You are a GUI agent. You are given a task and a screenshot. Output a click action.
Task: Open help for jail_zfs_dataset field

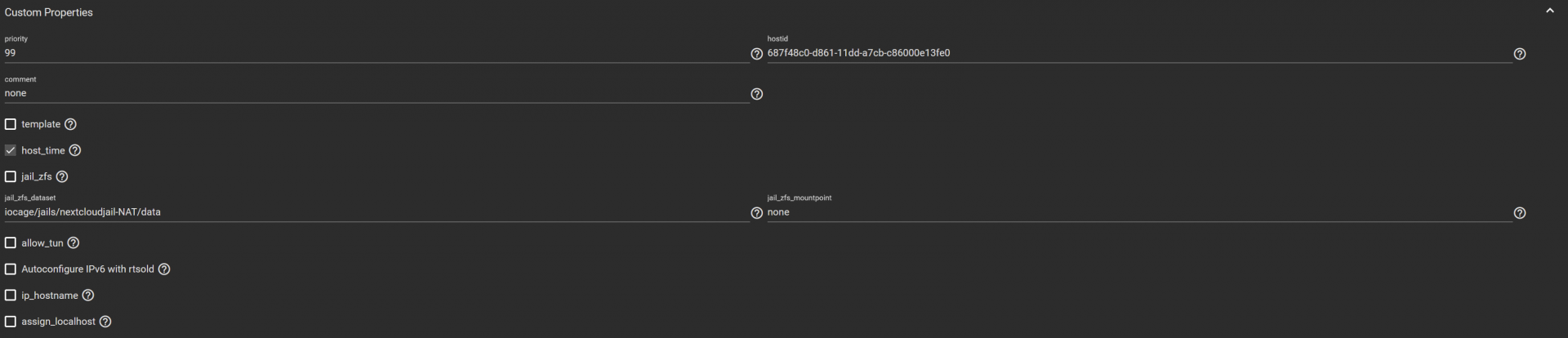coord(756,213)
